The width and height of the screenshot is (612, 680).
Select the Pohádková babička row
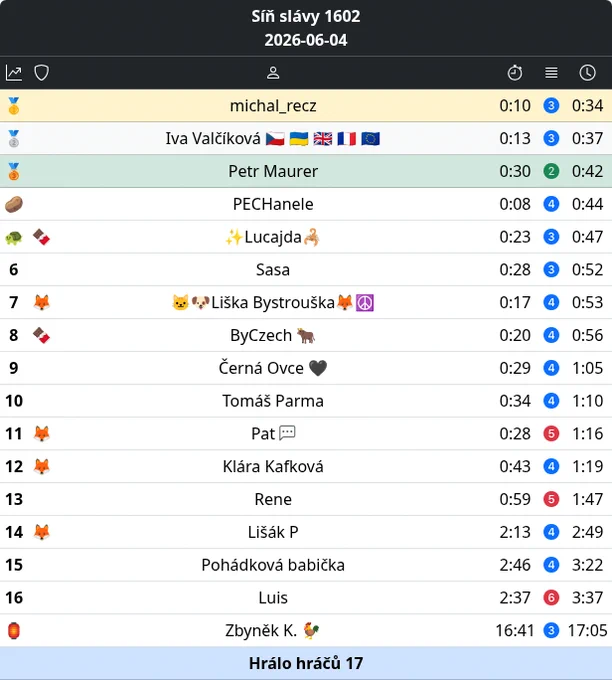point(306,565)
